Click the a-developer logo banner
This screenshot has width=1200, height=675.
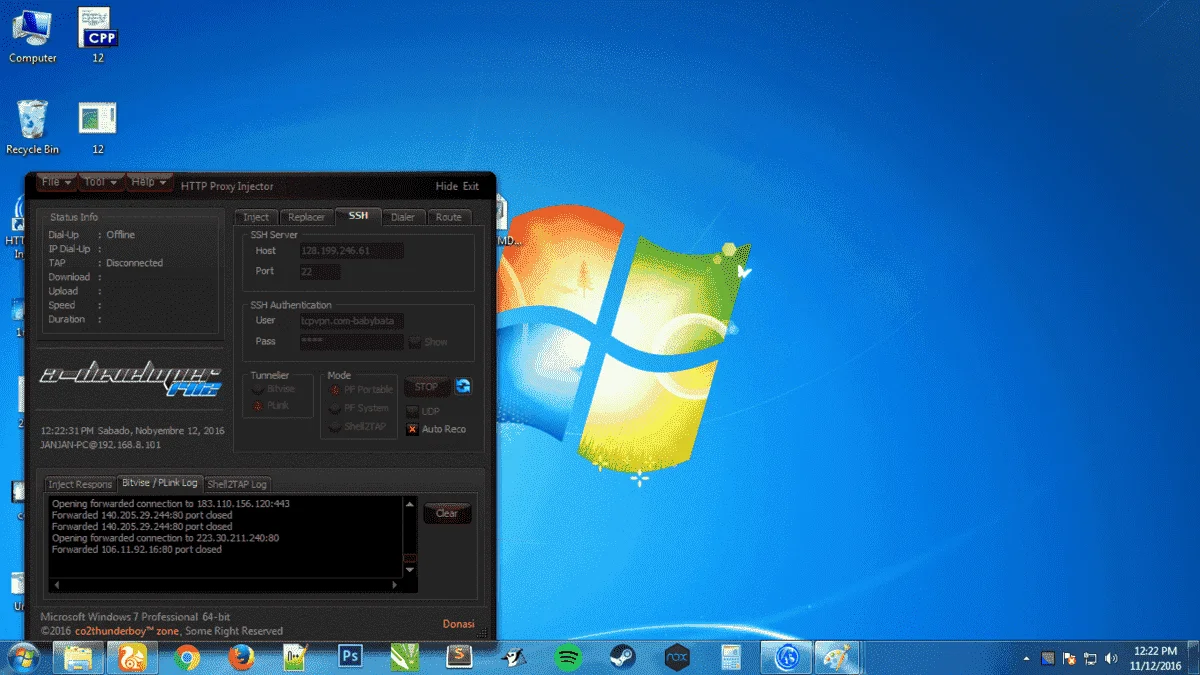coord(129,378)
